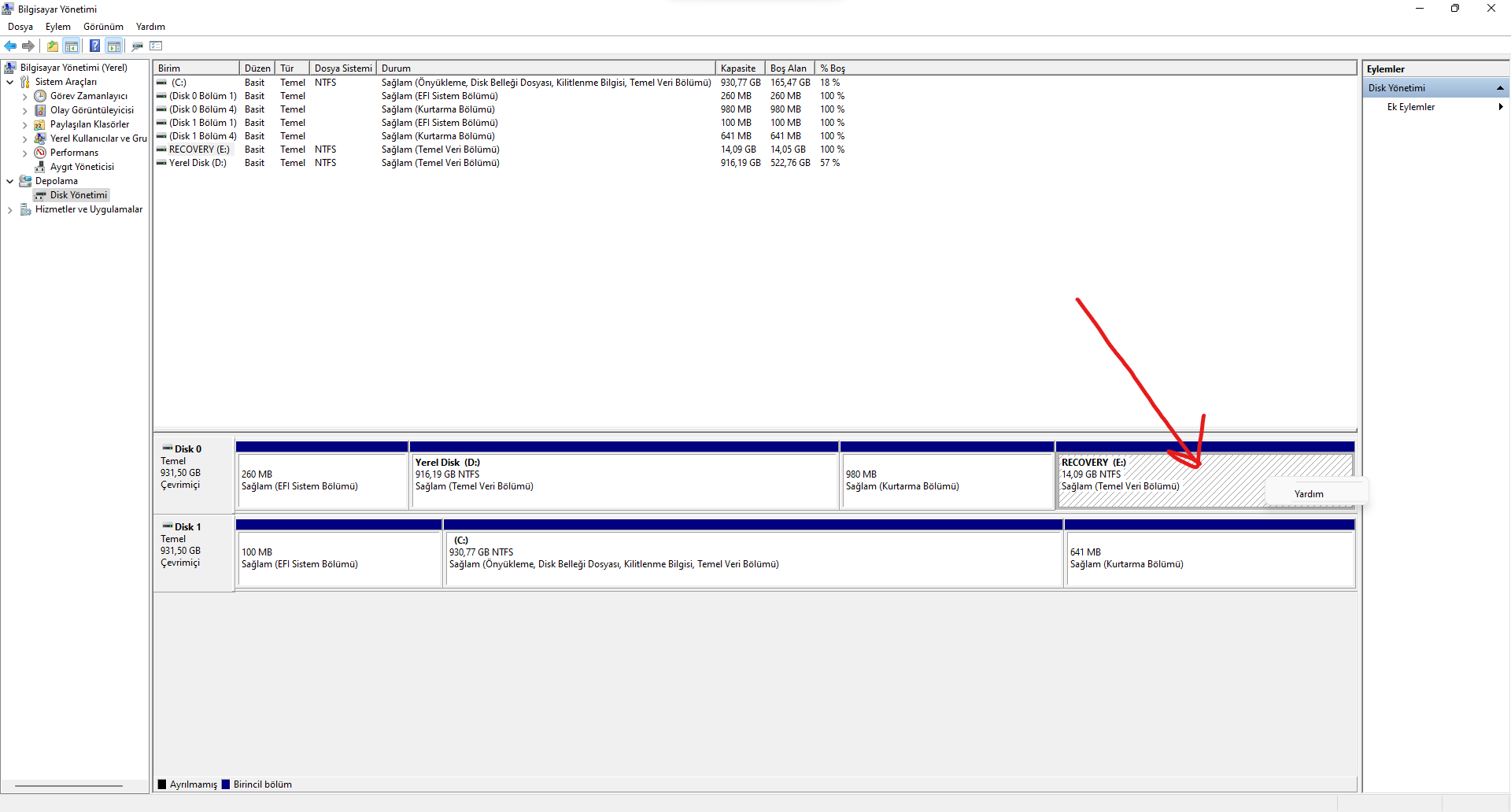The width and height of the screenshot is (1511, 812).
Task: Click the Bilgisayar Yönetimi title bar icon
Action: tap(9, 9)
